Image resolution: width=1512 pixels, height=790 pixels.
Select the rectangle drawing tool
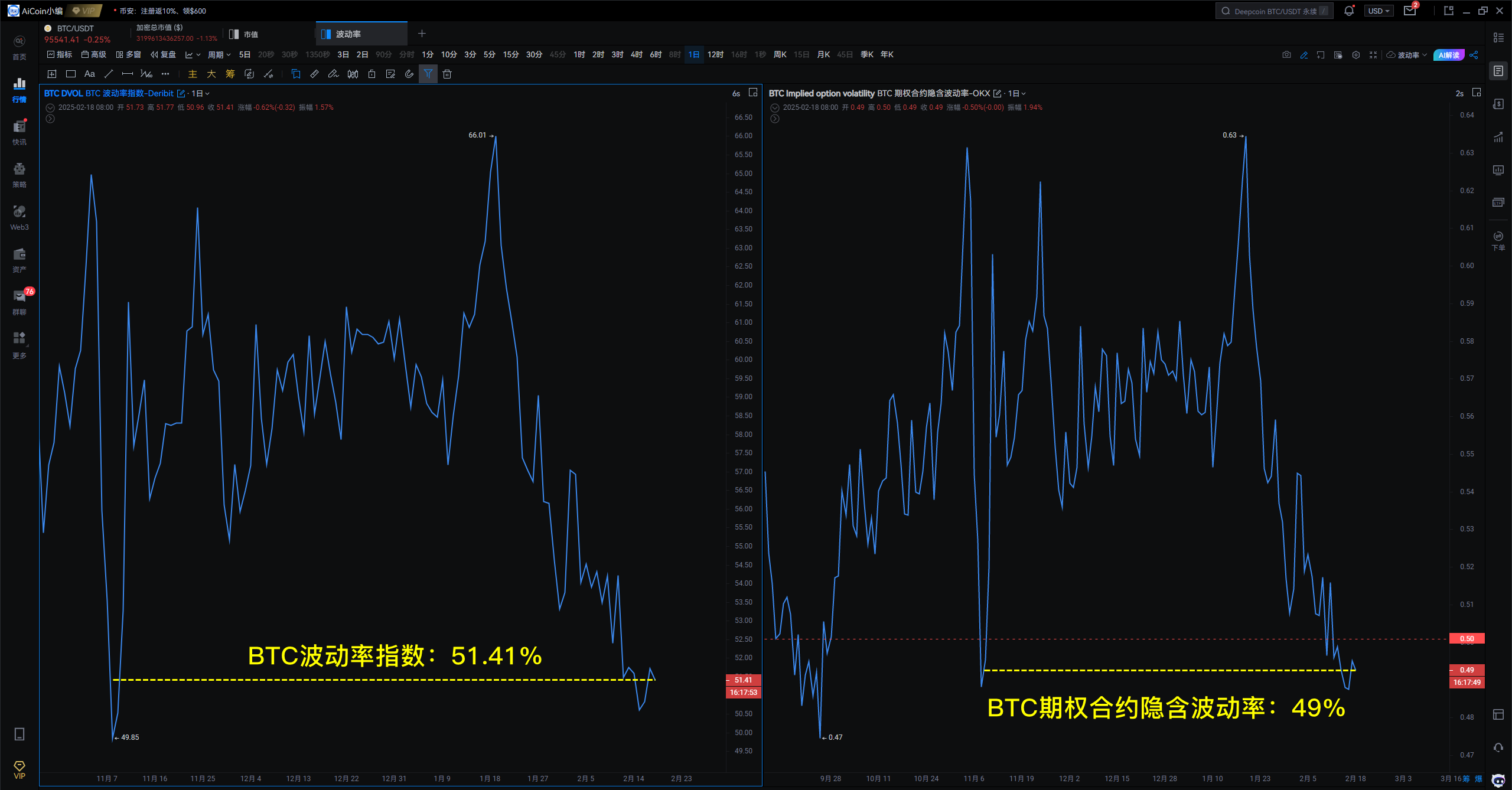(x=71, y=74)
